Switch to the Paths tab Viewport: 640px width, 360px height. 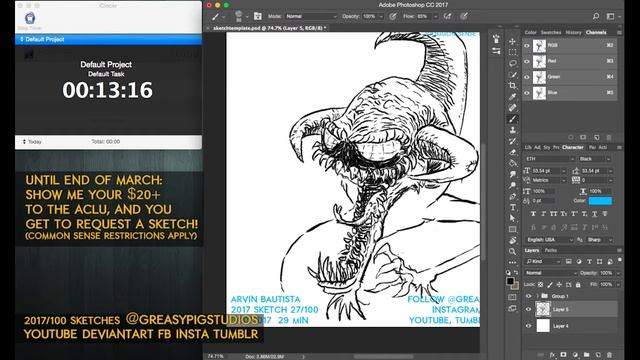551,250
